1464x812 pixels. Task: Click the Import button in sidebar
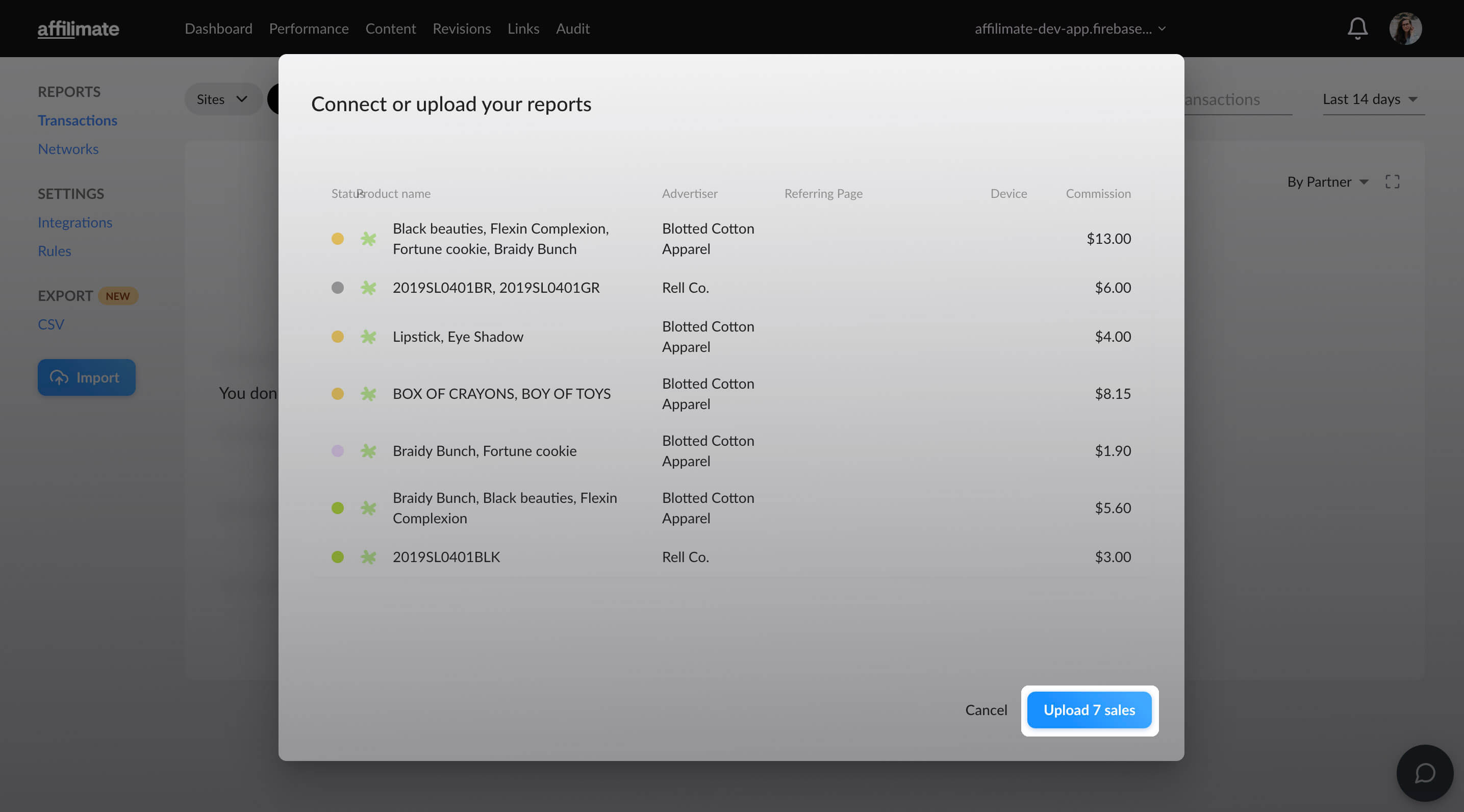86,377
